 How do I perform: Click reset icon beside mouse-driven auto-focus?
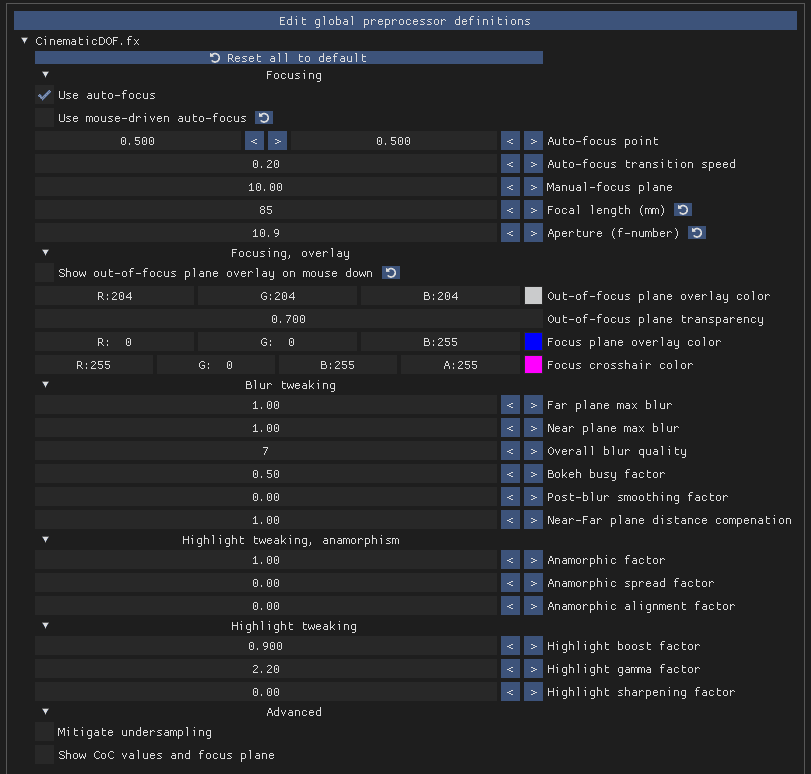[264, 118]
